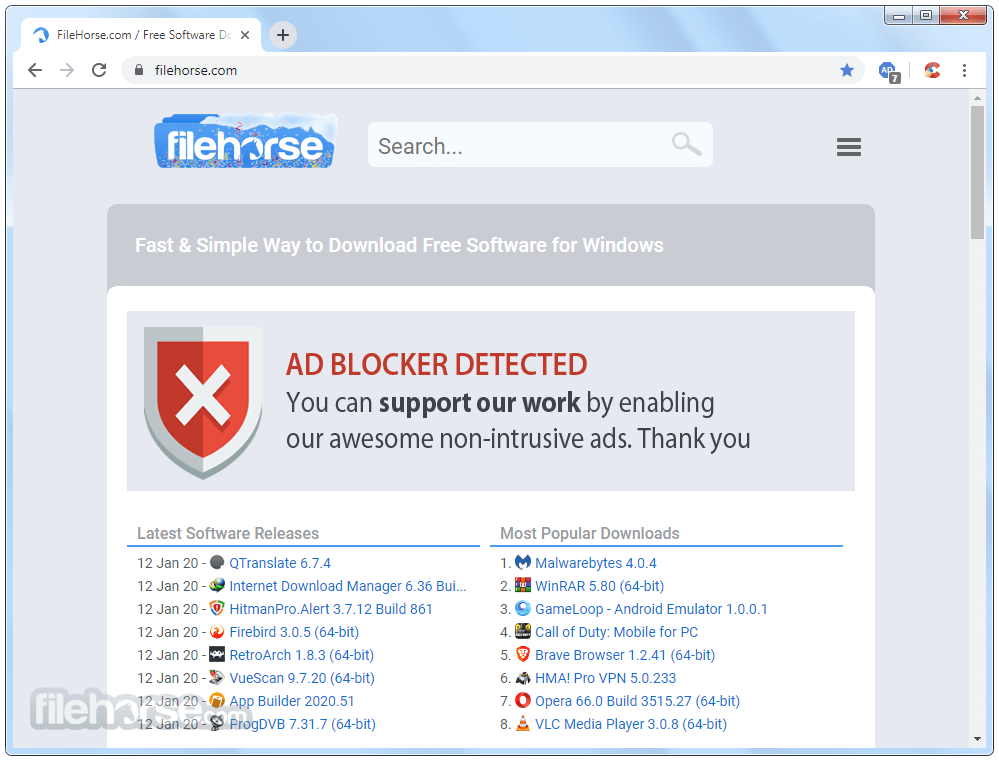999x760 pixels.
Task: Open App Builder 2020.51 link
Action: [x=292, y=701]
